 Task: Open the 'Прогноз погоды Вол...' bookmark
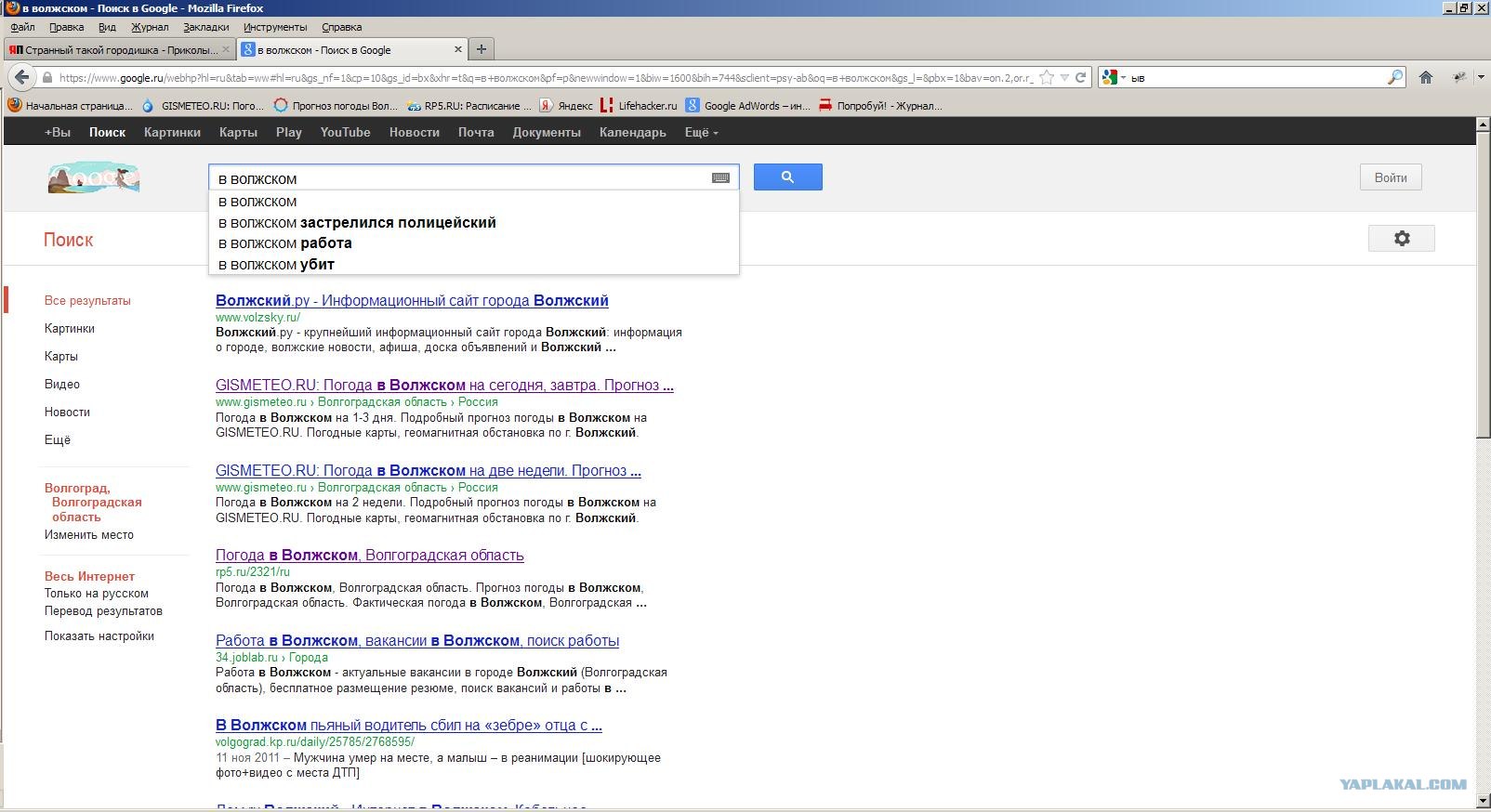tap(336, 106)
